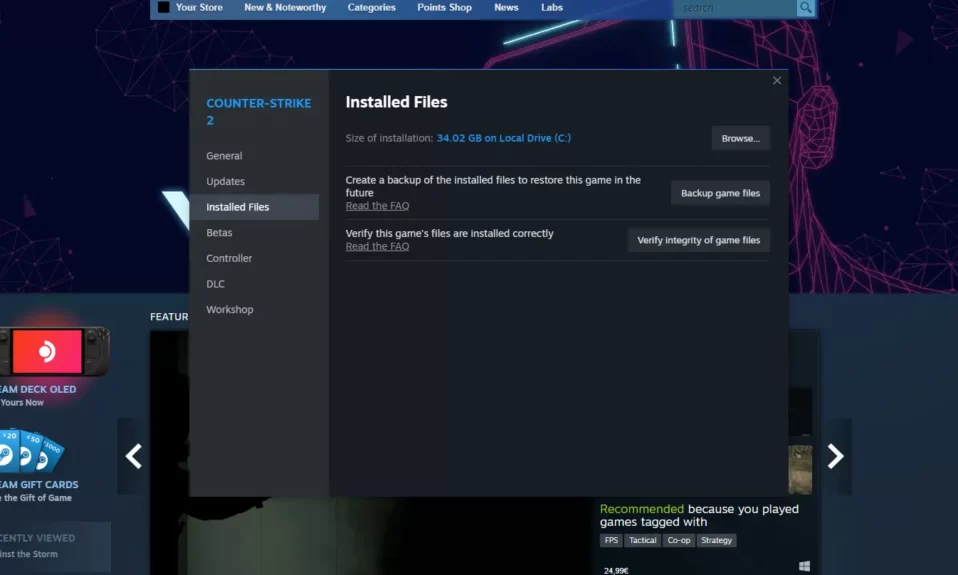958x575 pixels.
Task: Open the Your Store menu
Action: 199,7
